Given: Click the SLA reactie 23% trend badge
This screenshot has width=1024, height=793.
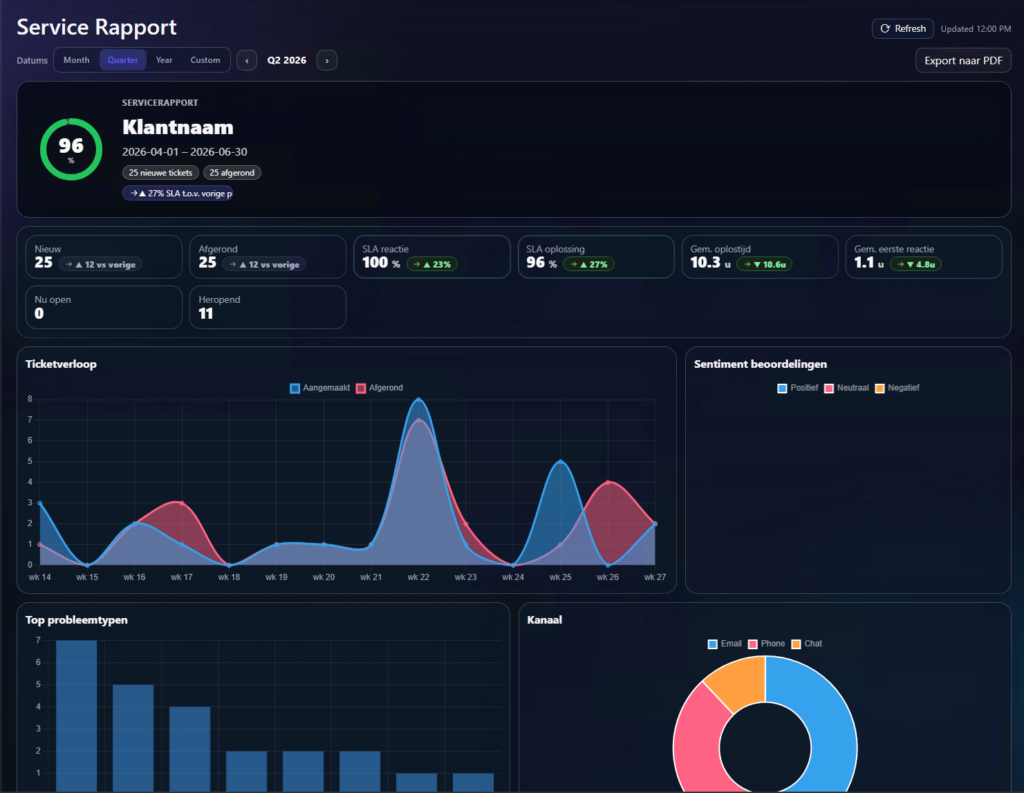Looking at the screenshot, I should point(432,265).
